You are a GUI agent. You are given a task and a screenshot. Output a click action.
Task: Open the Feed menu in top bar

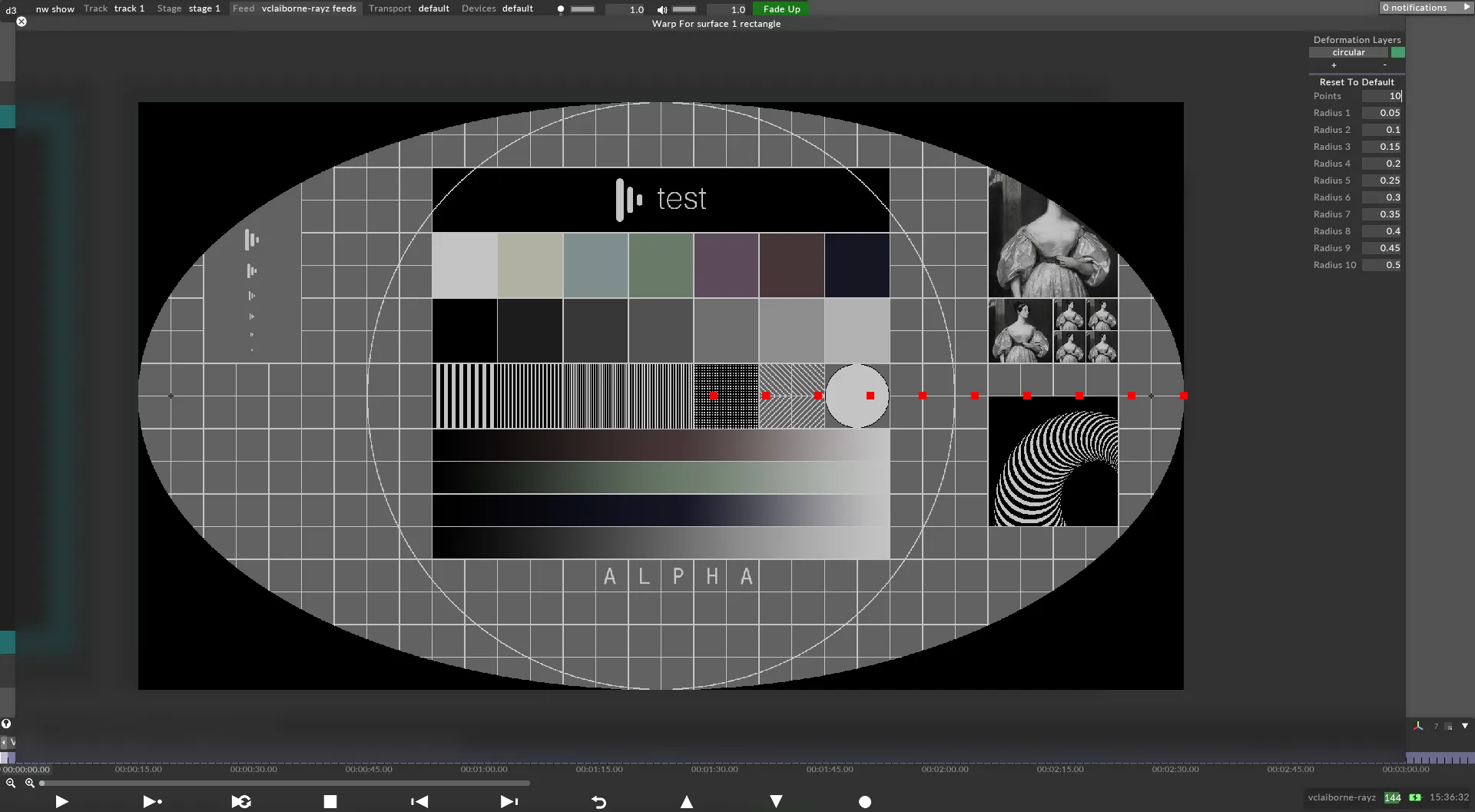pos(244,8)
